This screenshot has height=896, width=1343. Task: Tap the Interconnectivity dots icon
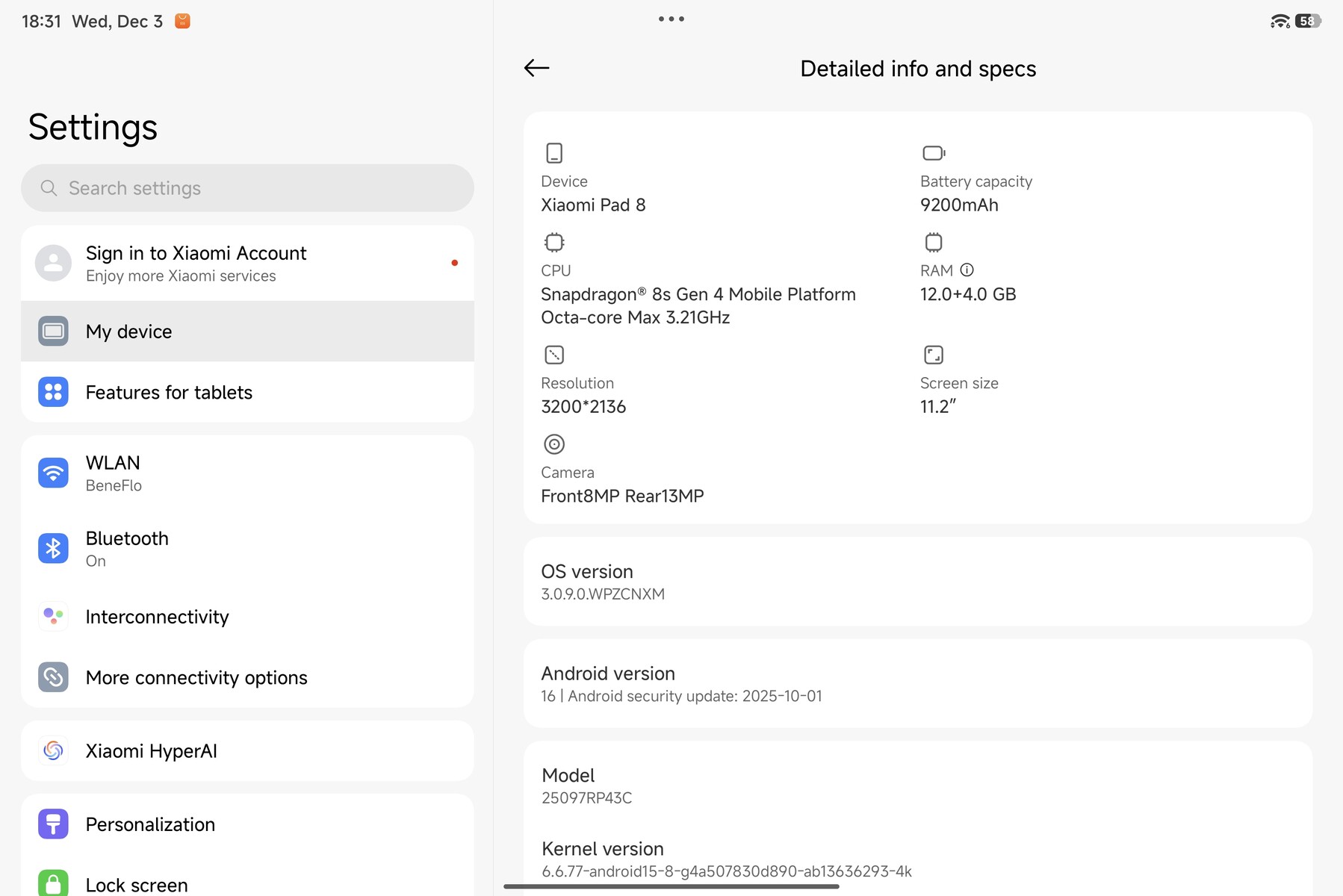click(53, 617)
